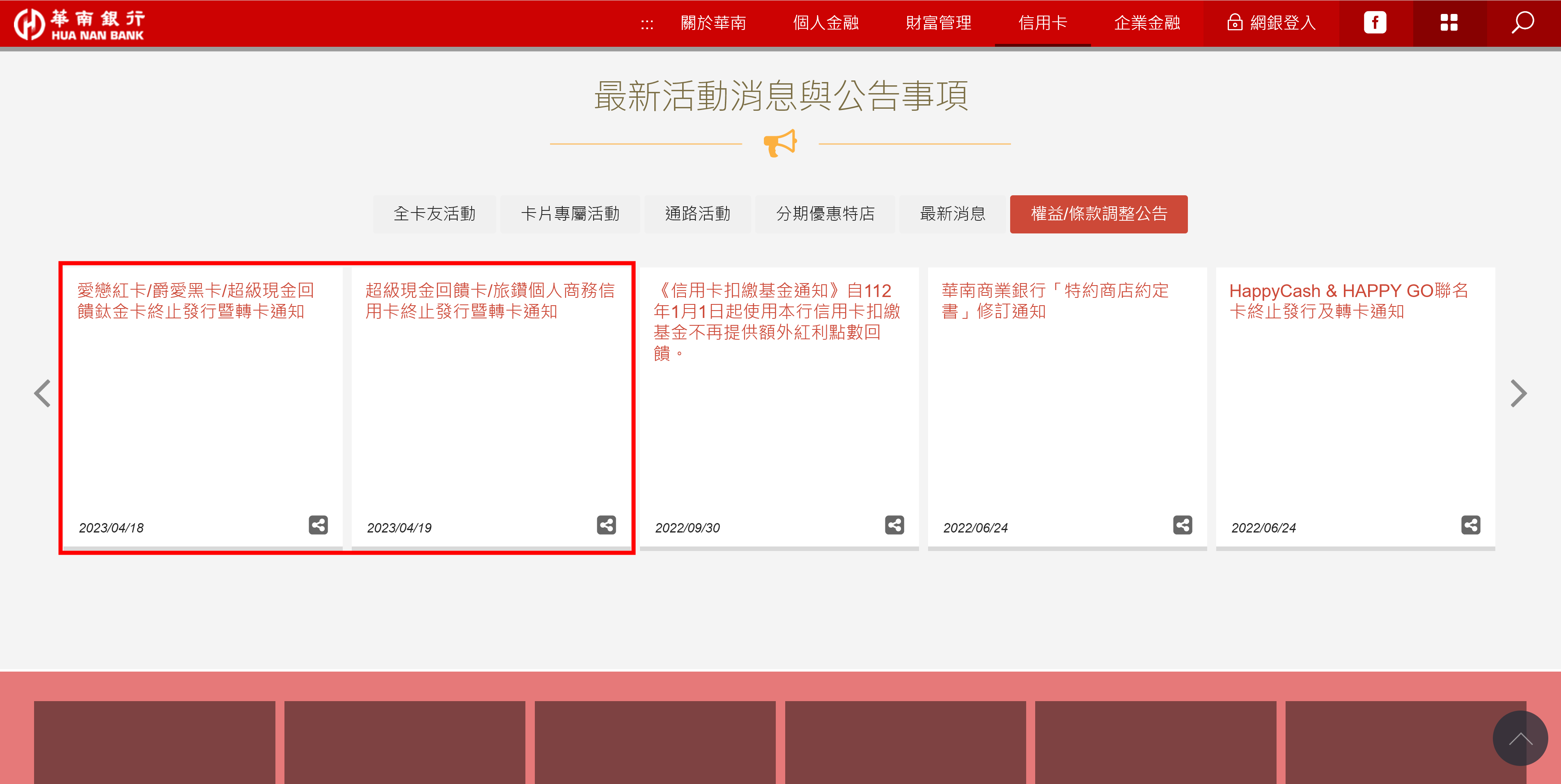Click the scroll-to-top round button
This screenshot has width=1561, height=784.
(1520, 738)
